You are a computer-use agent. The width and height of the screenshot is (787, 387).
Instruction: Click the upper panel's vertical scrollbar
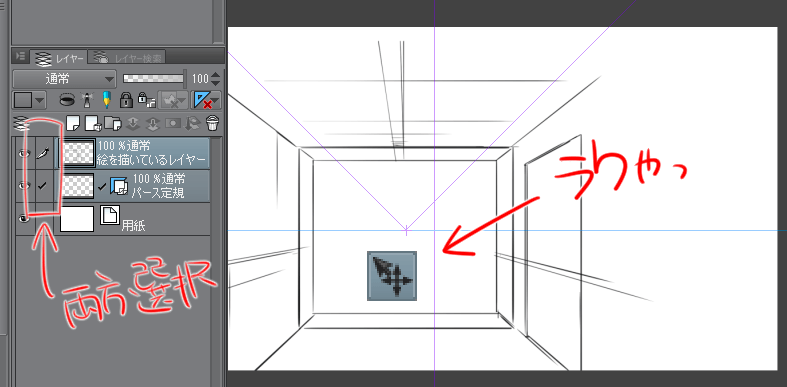[x=217, y=22]
